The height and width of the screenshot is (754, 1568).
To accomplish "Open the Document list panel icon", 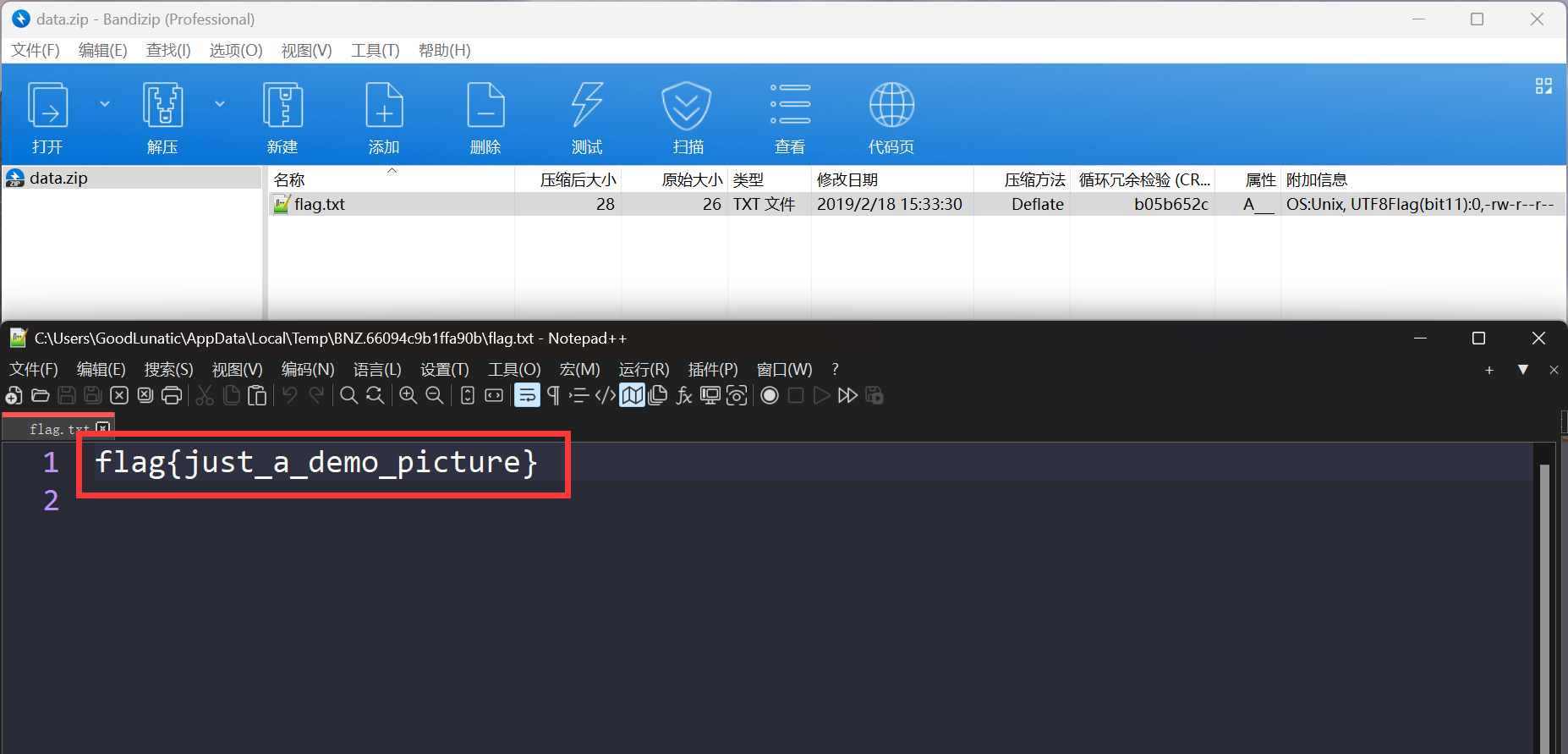I will coord(658,395).
